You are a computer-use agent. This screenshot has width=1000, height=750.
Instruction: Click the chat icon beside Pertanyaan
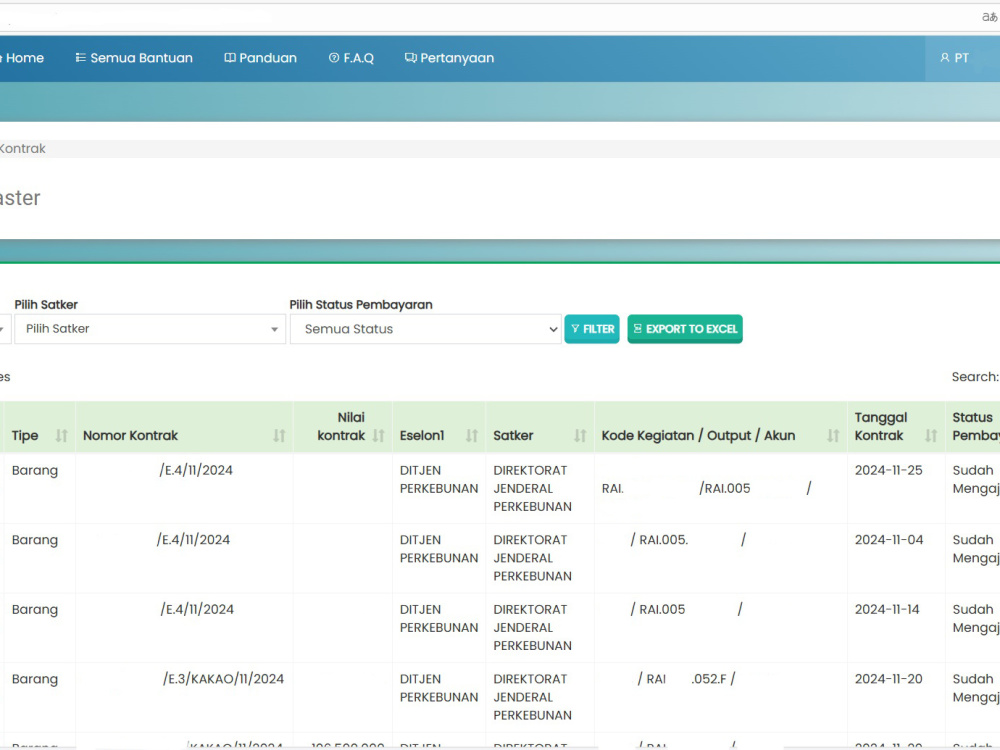click(x=411, y=58)
